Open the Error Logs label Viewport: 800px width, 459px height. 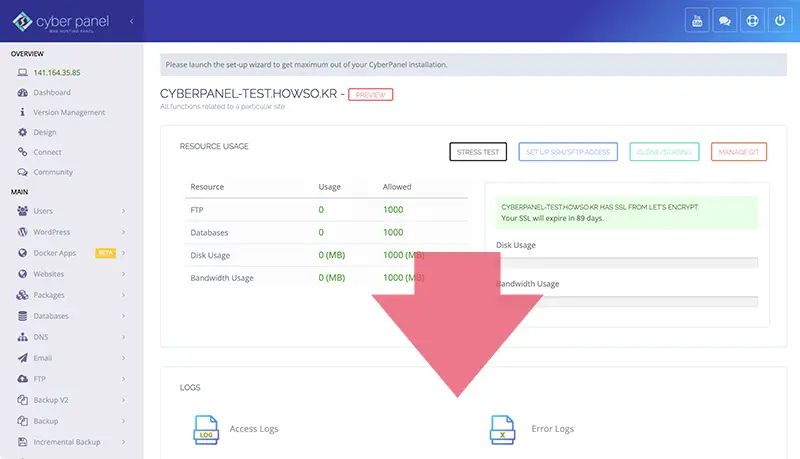tap(553, 429)
